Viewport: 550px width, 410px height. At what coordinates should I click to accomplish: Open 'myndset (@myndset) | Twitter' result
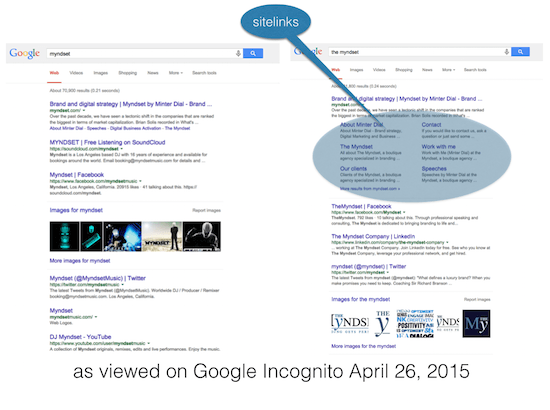click(369, 267)
